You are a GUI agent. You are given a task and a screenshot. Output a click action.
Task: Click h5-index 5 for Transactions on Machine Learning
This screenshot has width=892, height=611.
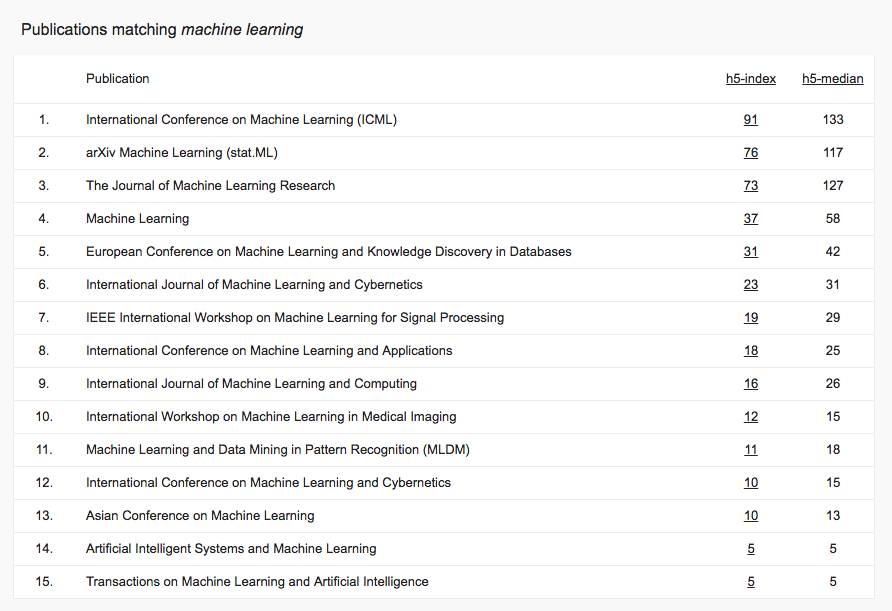(750, 582)
